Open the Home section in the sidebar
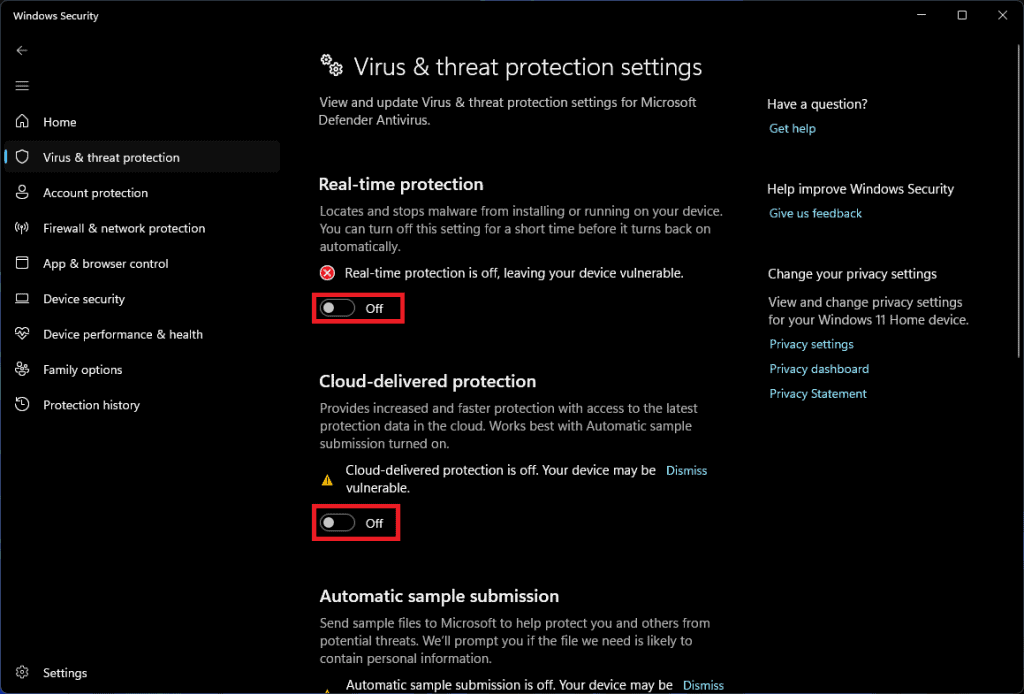Viewport: 1024px width, 694px height. click(x=58, y=121)
